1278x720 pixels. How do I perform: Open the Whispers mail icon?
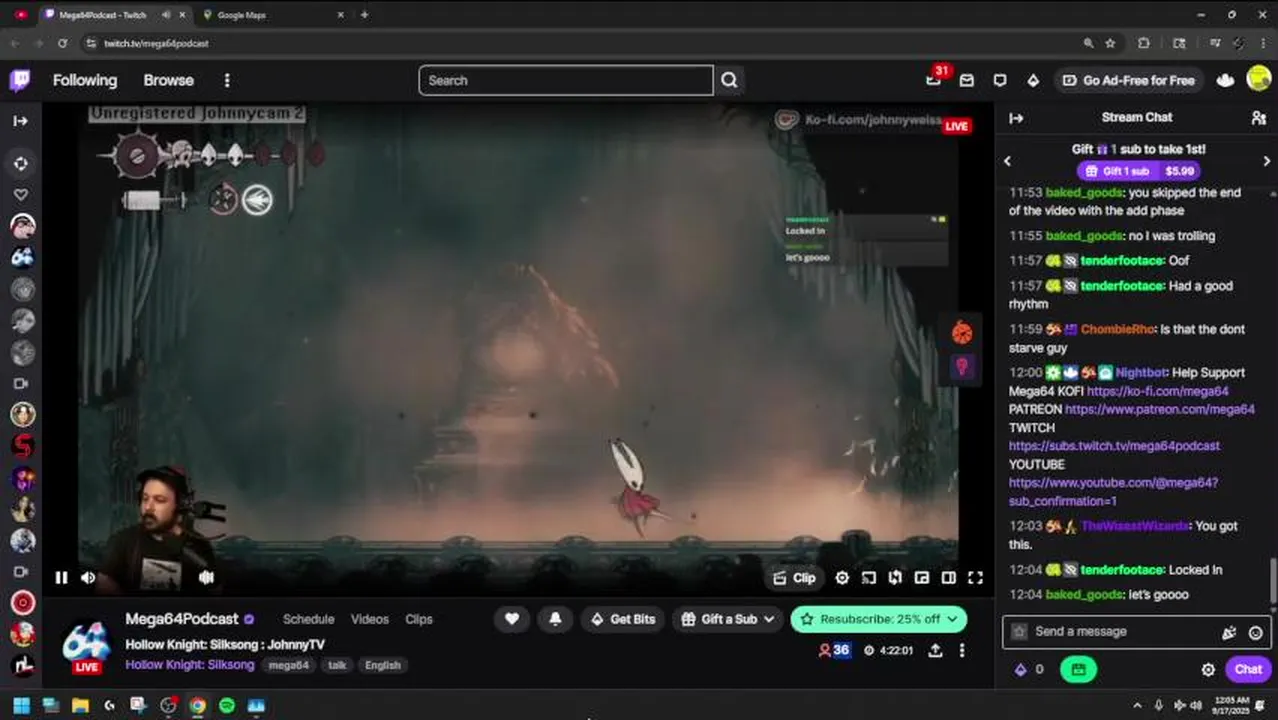967,80
